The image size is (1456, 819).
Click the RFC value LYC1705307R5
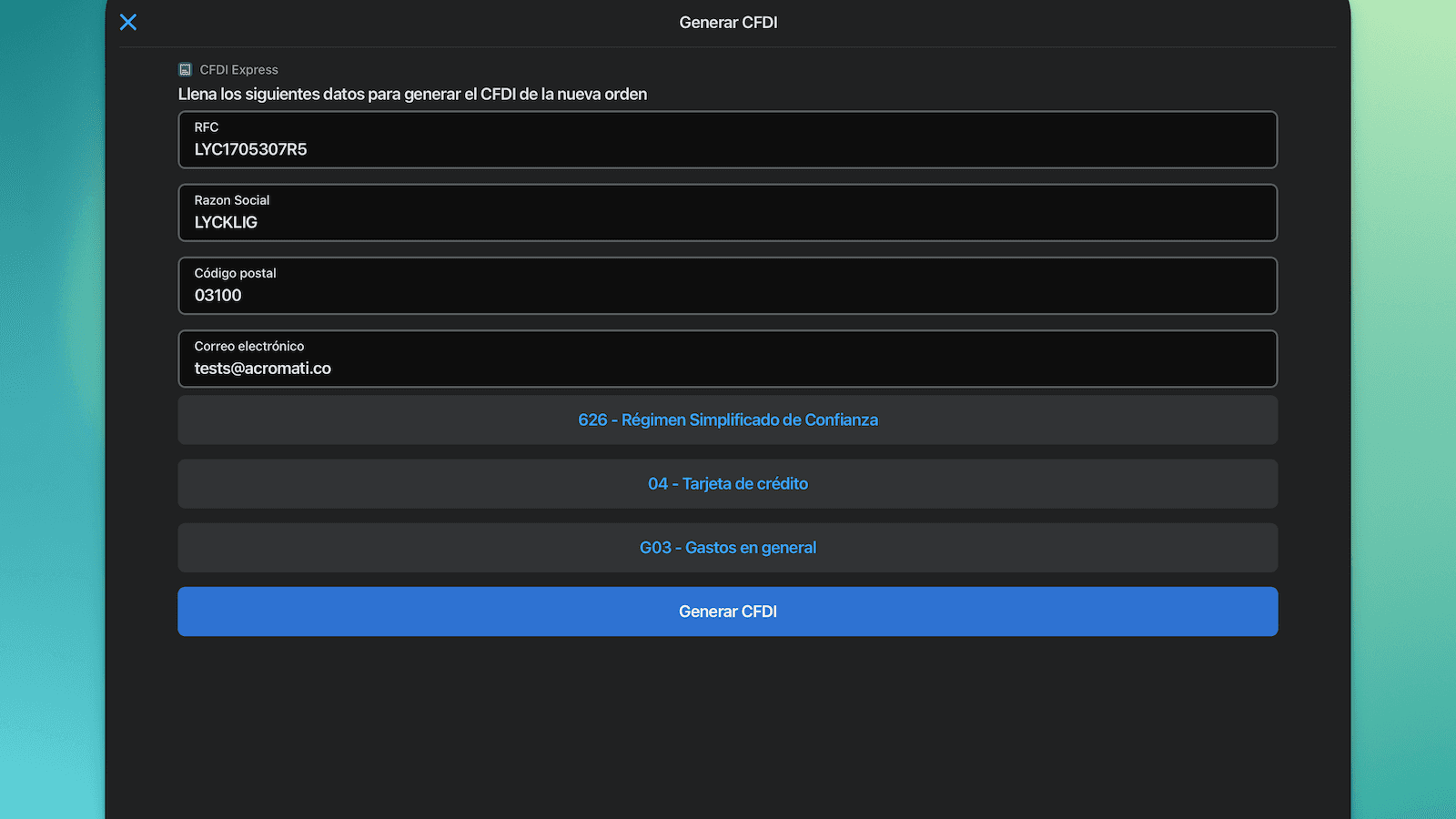250,150
